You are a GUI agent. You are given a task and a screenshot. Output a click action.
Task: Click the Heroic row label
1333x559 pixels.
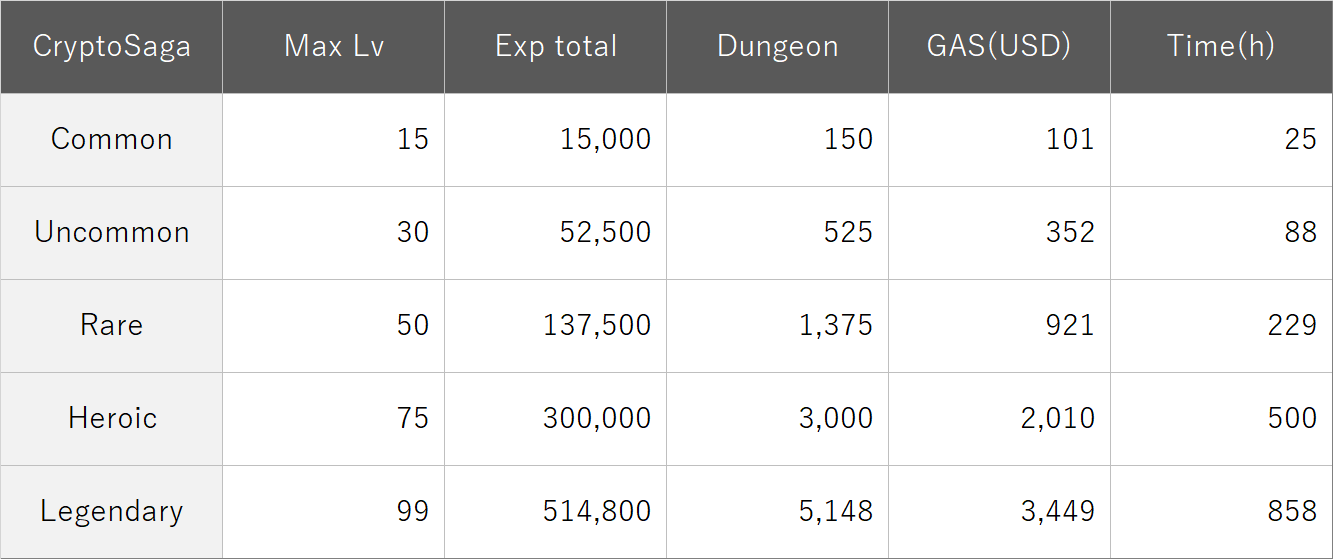(111, 419)
